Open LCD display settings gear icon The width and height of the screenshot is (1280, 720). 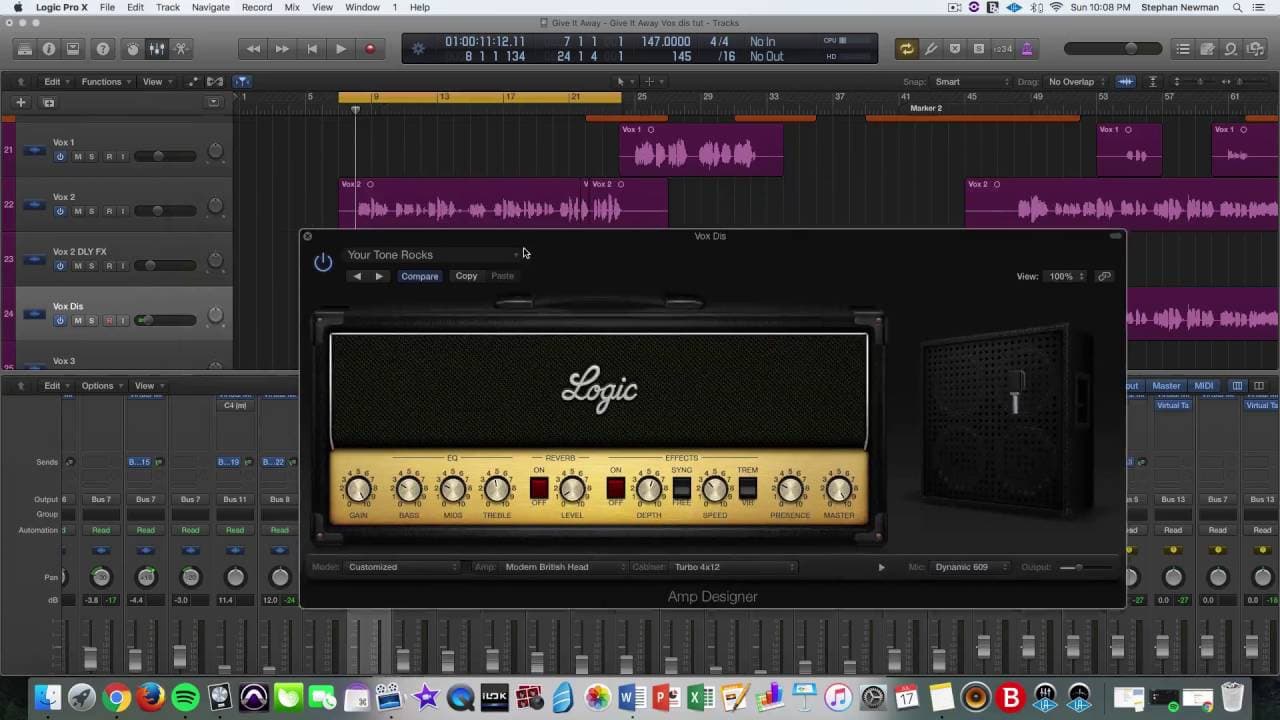pos(418,48)
